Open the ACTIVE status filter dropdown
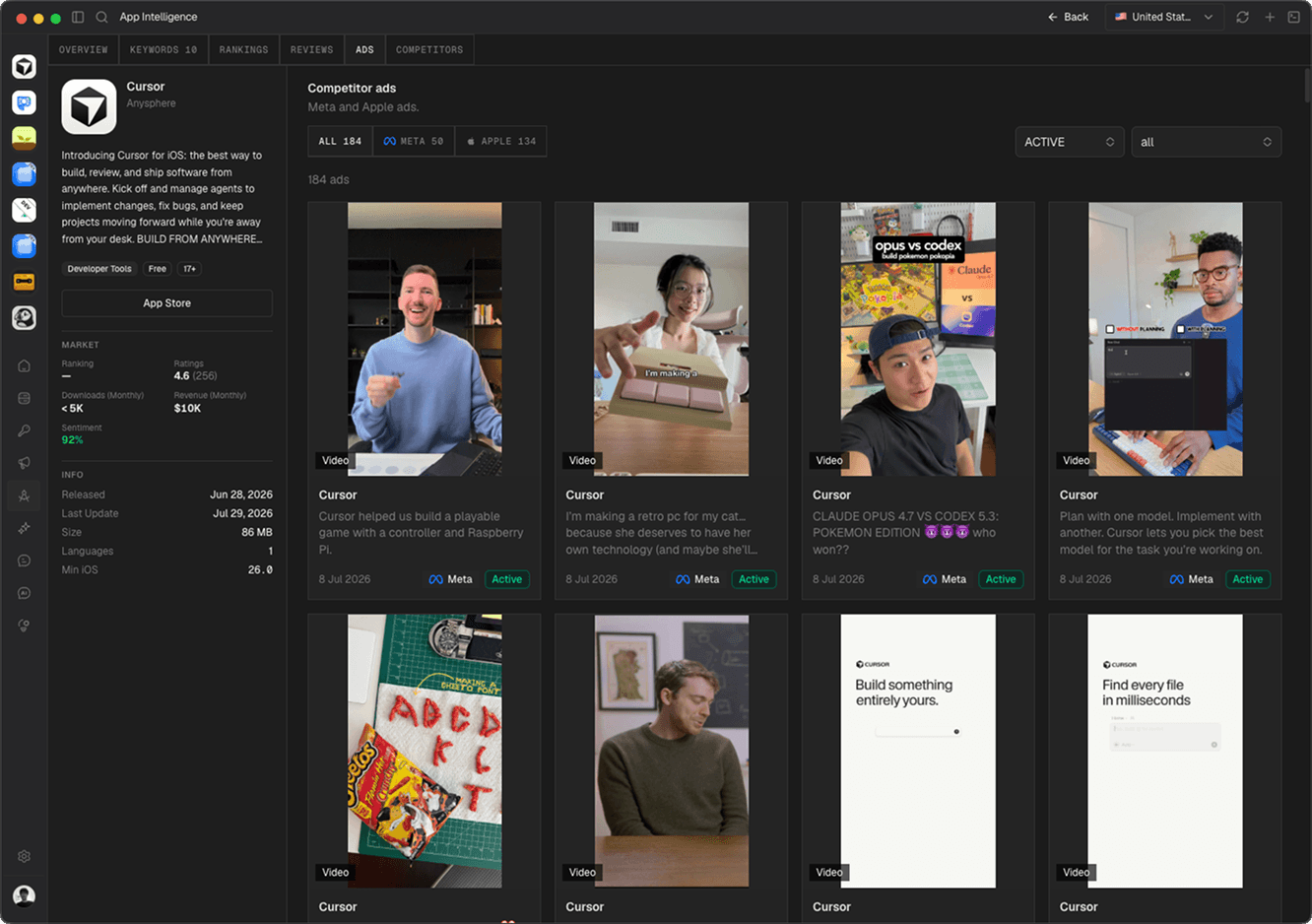 [1070, 142]
